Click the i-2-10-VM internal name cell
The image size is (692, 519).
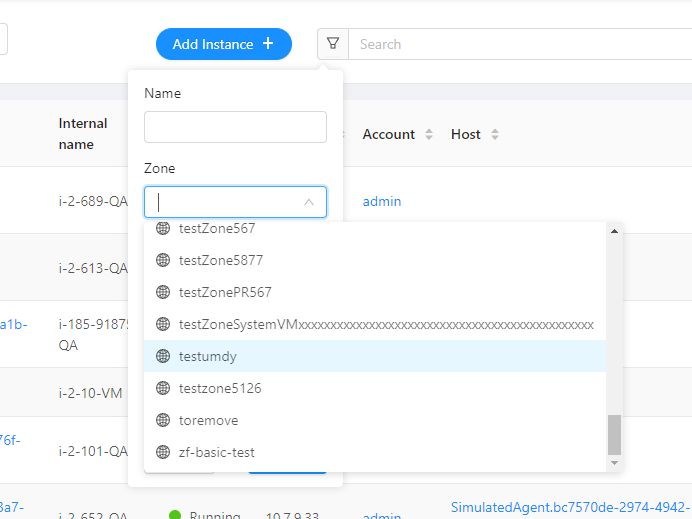click(90, 393)
